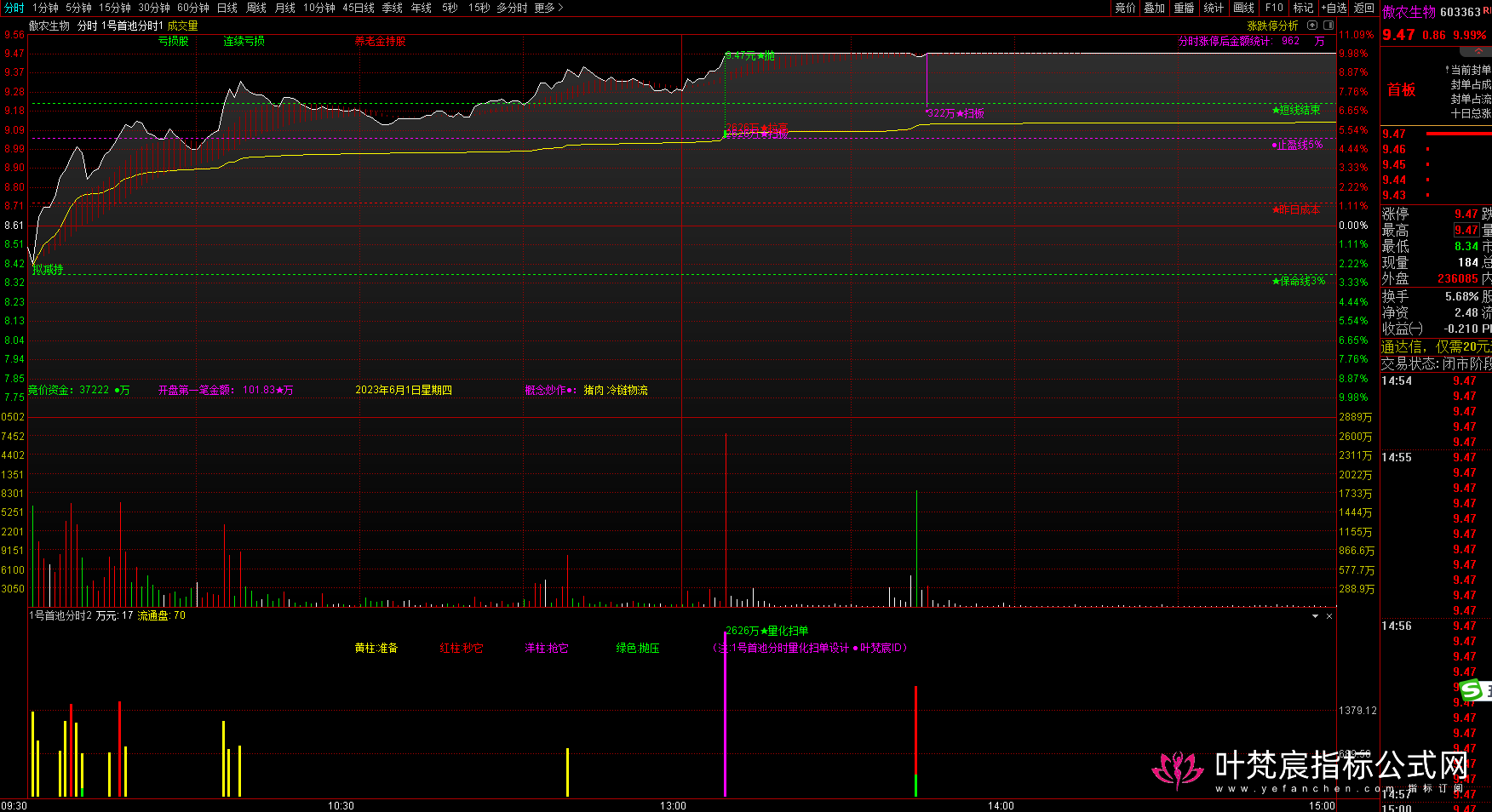
Task: Collapse the quote panel up-chevron
Action: point(1478,52)
